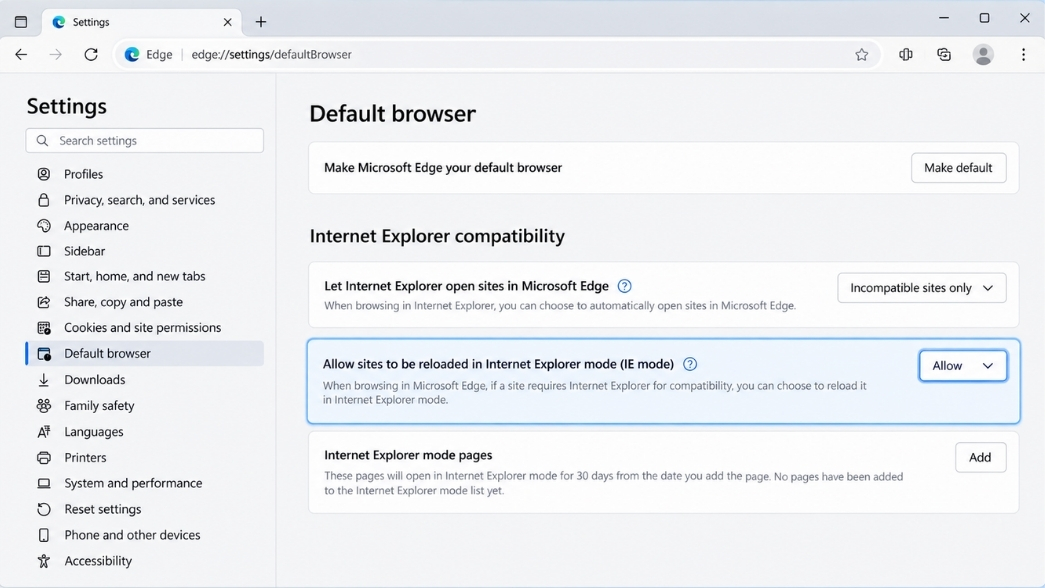
Task: Click the Sidebar panel icon
Action: 44,251
